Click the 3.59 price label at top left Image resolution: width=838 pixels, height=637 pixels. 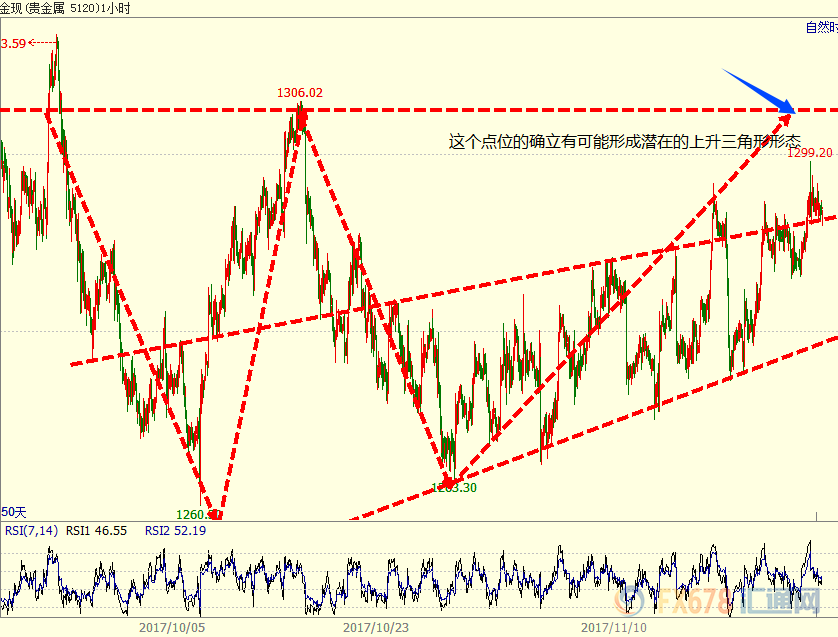pos(14,43)
